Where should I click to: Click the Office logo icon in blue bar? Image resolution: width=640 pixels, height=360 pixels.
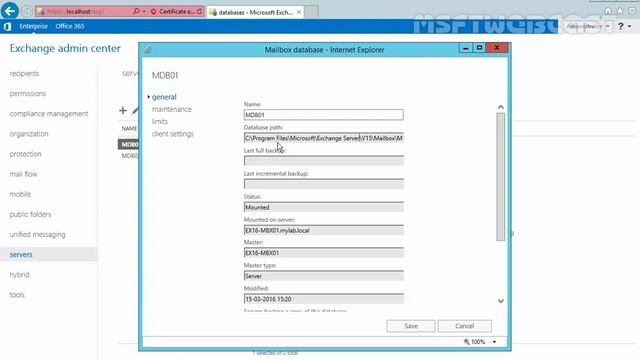tap(7, 27)
